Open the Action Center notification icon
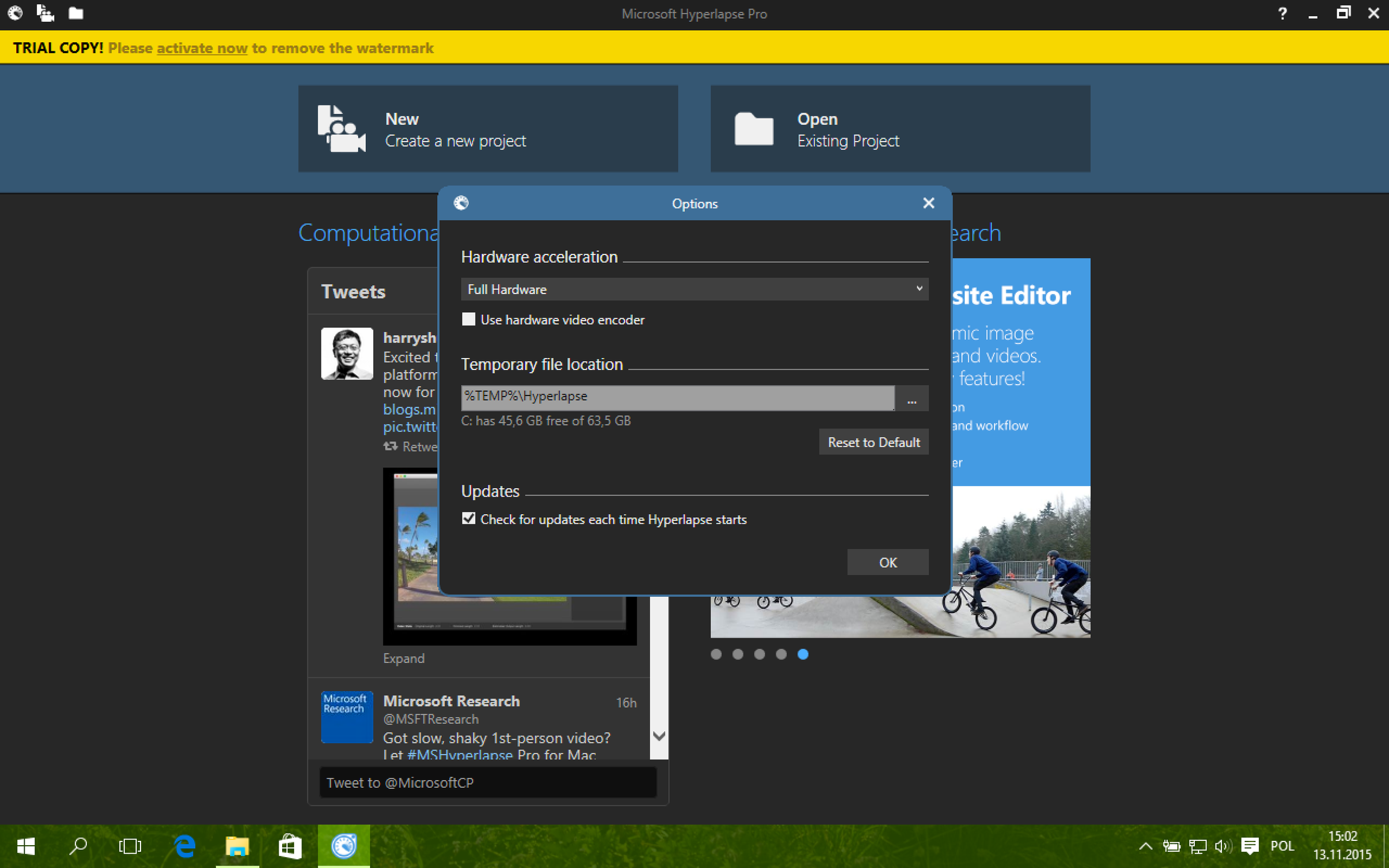 1250,846
